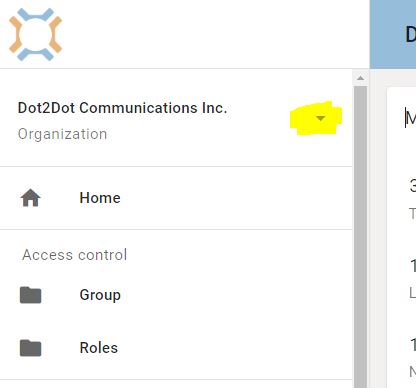The height and width of the screenshot is (388, 416).
Task: Click the statistic value starting with 3
Action: click(413, 185)
